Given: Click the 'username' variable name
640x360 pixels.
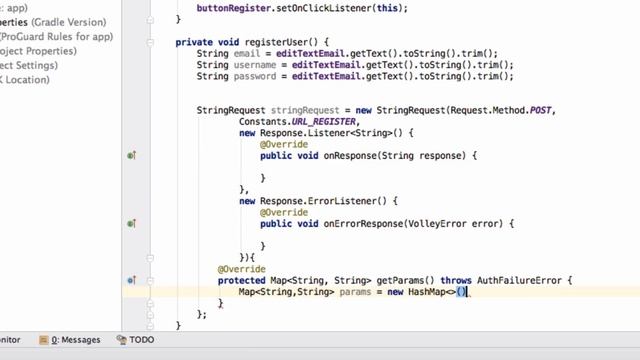Looking at the screenshot, I should click(255, 65).
